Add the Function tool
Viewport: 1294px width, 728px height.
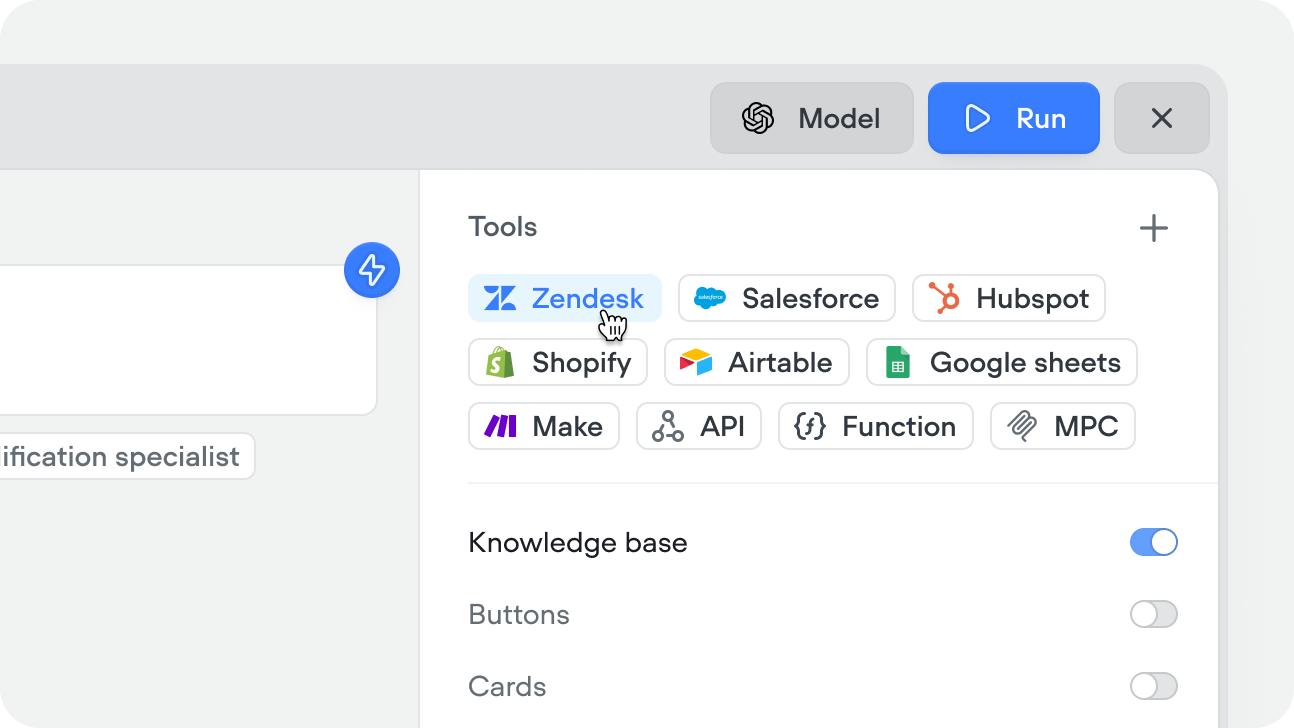click(875, 426)
